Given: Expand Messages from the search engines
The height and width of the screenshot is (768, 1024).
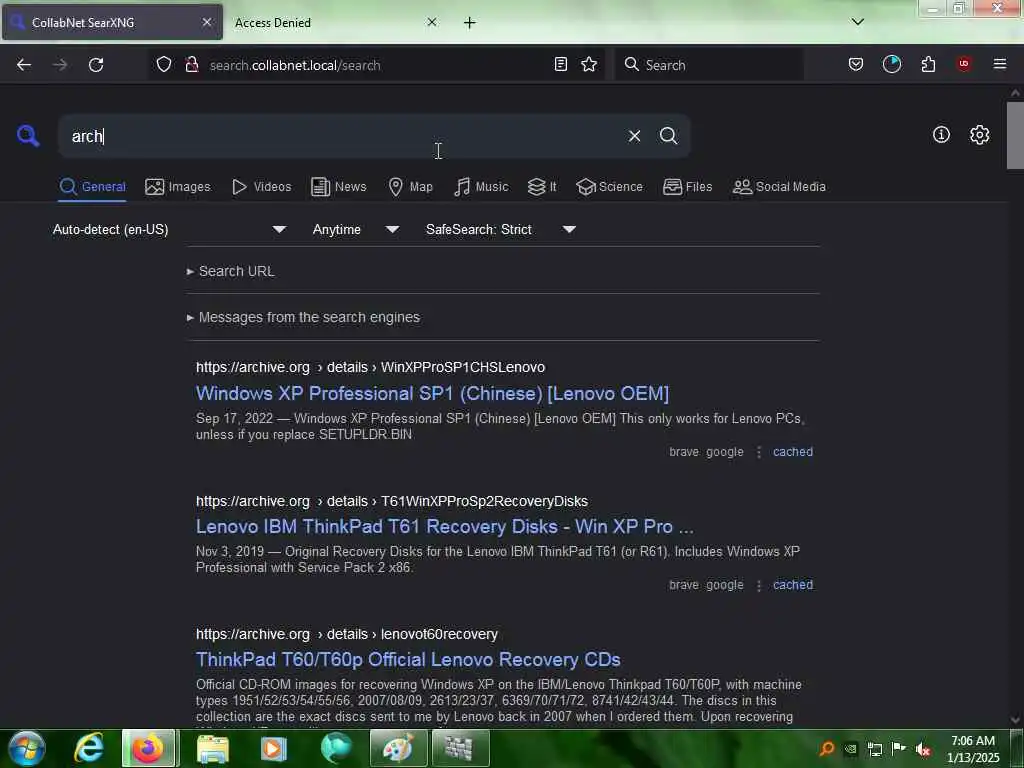Looking at the screenshot, I should coord(303,317).
